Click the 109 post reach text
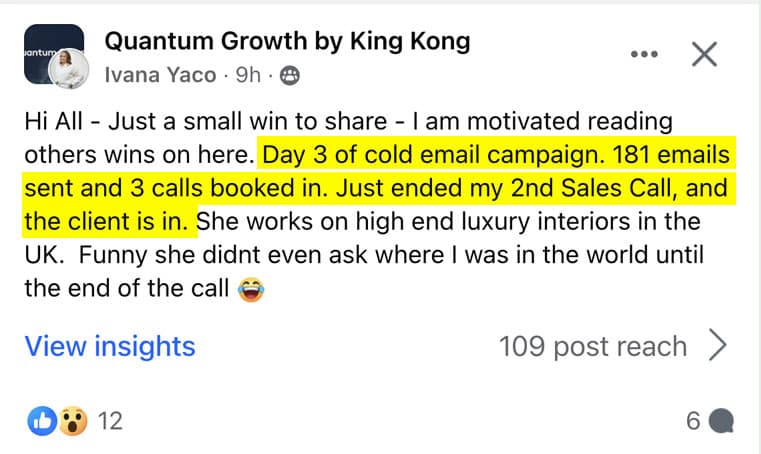 click(592, 346)
